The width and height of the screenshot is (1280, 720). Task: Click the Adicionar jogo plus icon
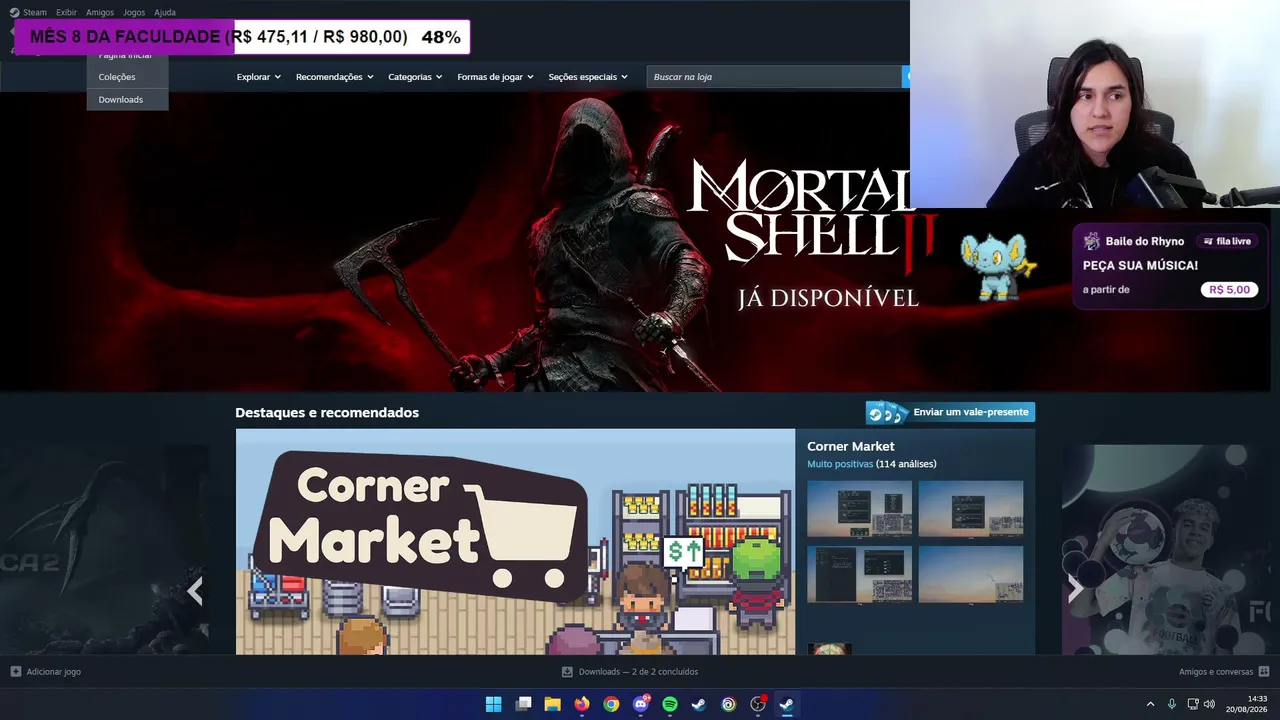(x=15, y=672)
